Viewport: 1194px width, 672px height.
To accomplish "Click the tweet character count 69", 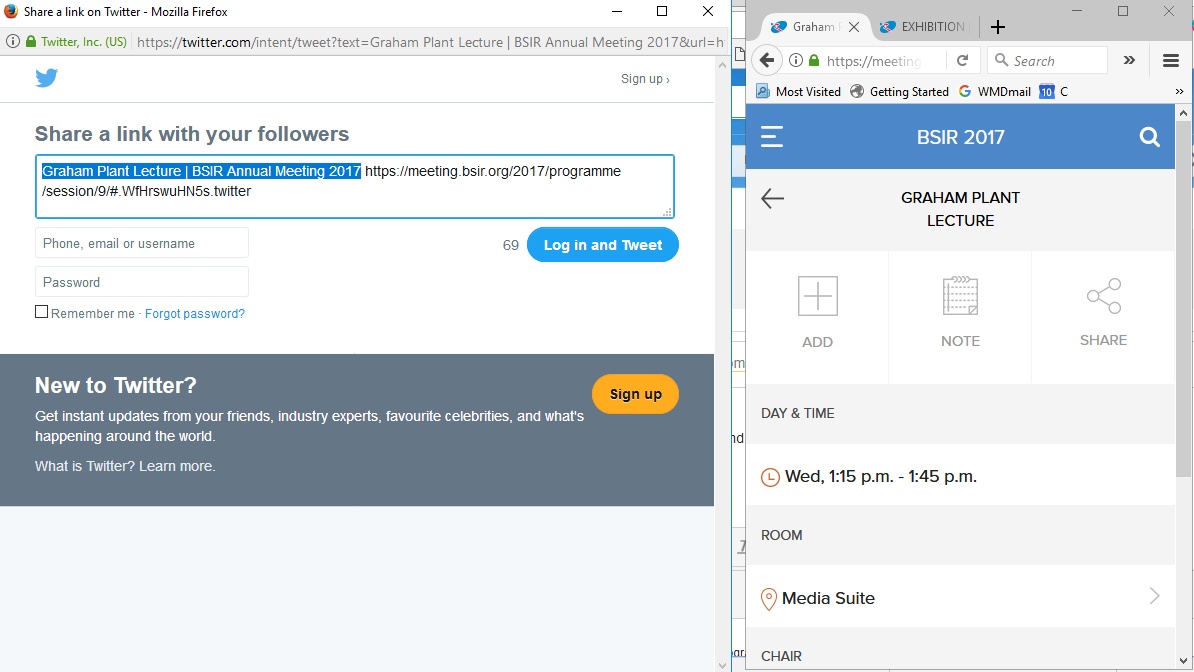I will coord(510,245).
